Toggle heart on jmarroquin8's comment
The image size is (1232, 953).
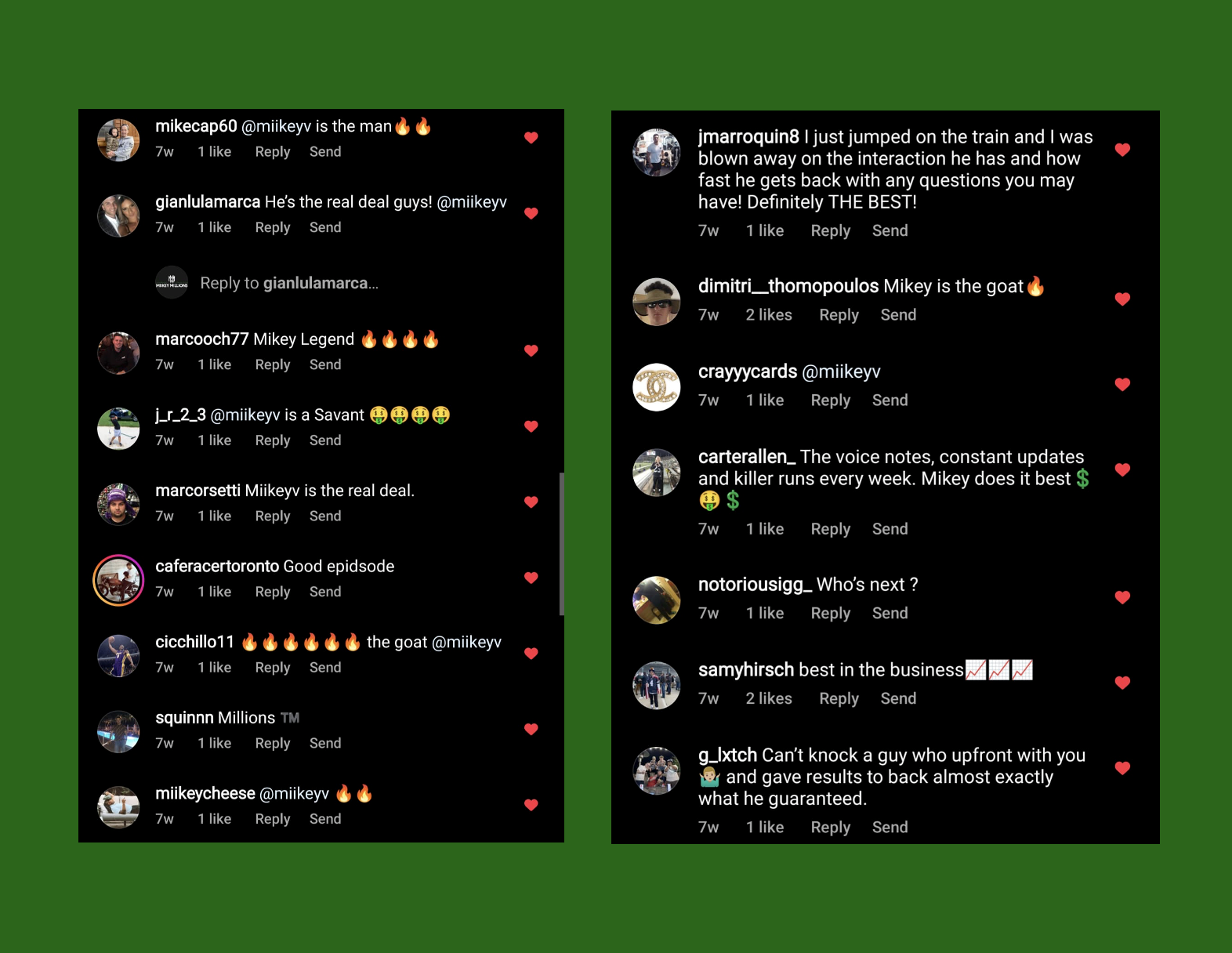1122,150
